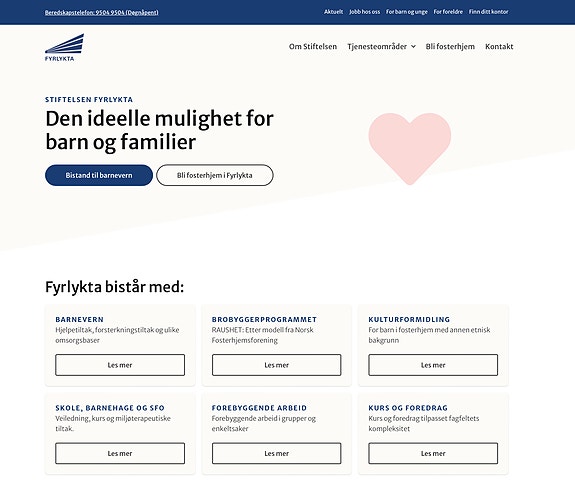Open the For barn og unge link

[407, 12]
